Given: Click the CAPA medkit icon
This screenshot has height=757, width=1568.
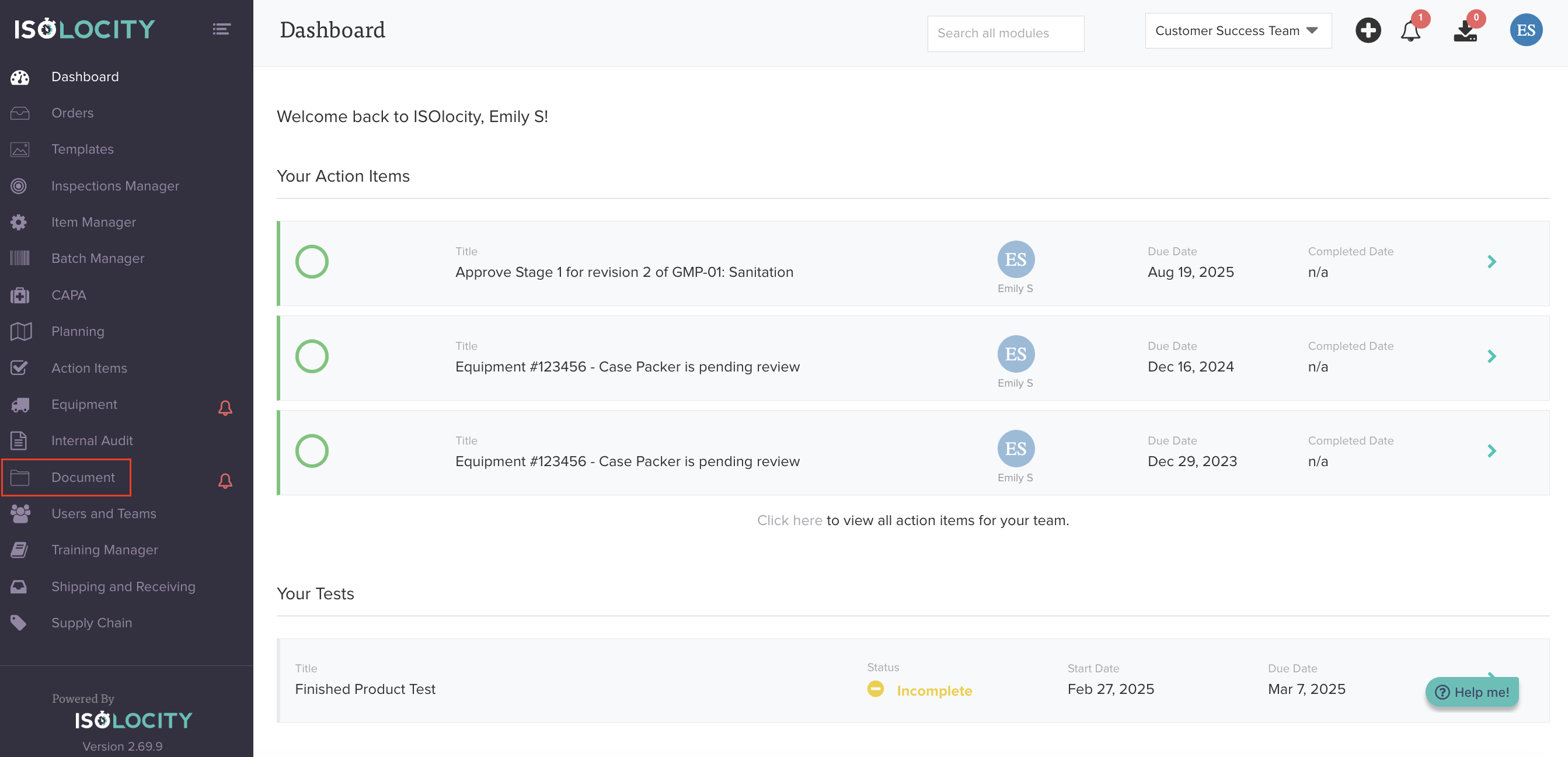Looking at the screenshot, I should point(19,296).
